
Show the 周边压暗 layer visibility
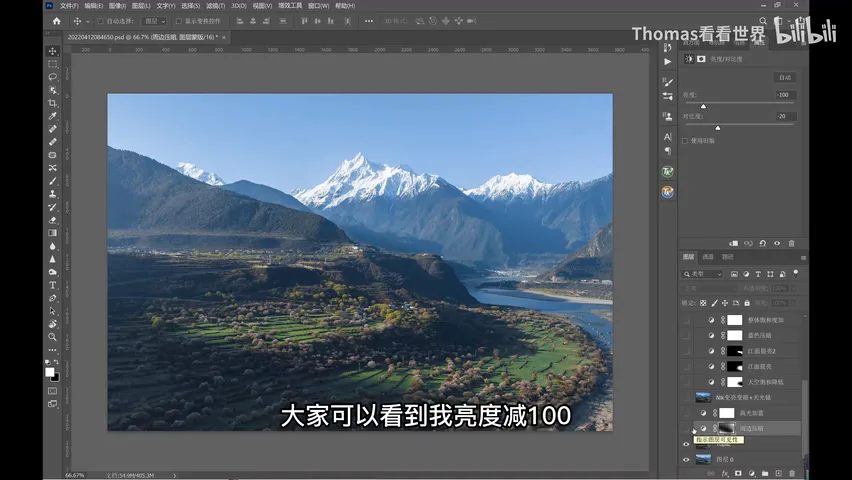tap(686, 428)
